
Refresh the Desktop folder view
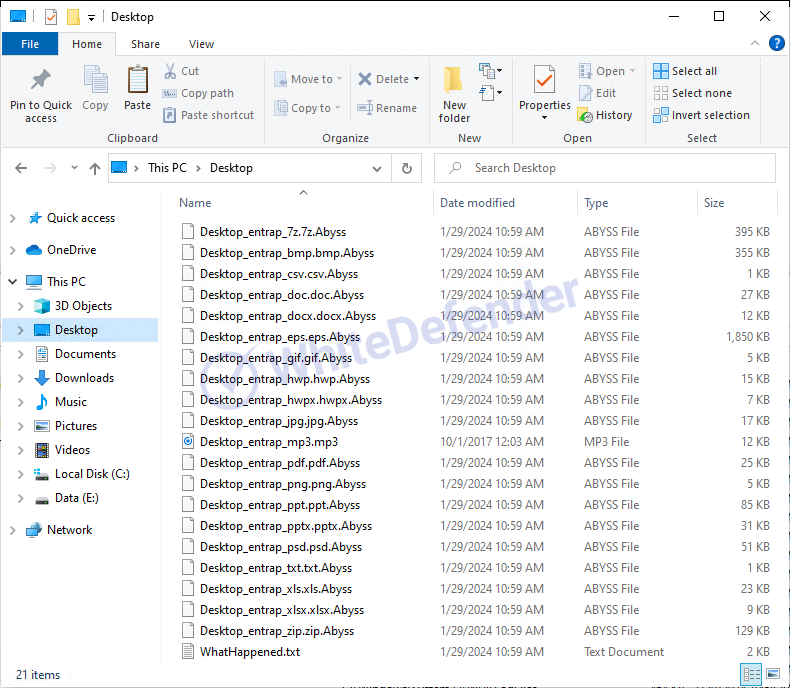click(x=407, y=168)
